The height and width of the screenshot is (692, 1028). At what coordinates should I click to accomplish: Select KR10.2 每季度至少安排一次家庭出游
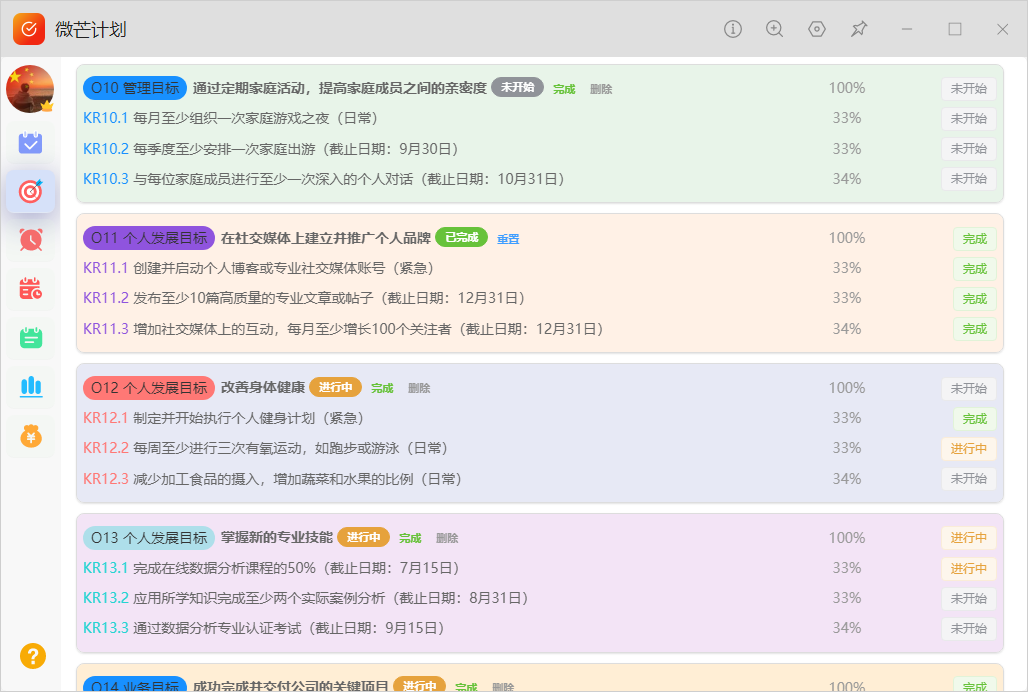(x=271, y=149)
